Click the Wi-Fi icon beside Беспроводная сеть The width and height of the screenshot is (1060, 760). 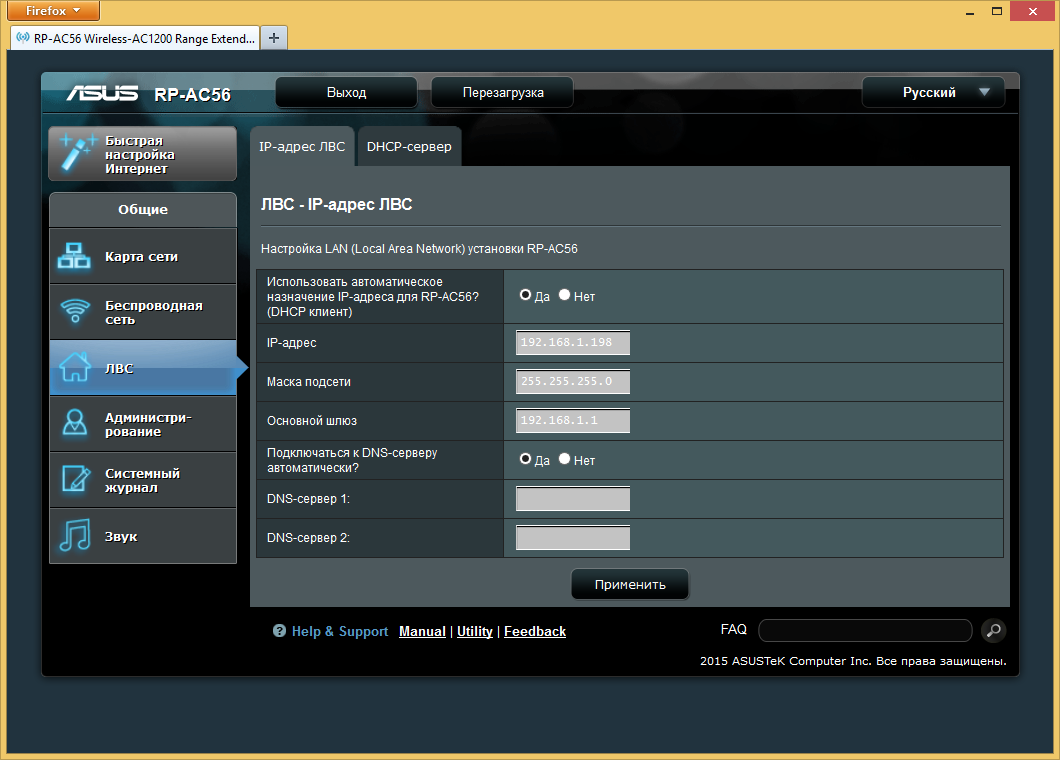(x=75, y=311)
